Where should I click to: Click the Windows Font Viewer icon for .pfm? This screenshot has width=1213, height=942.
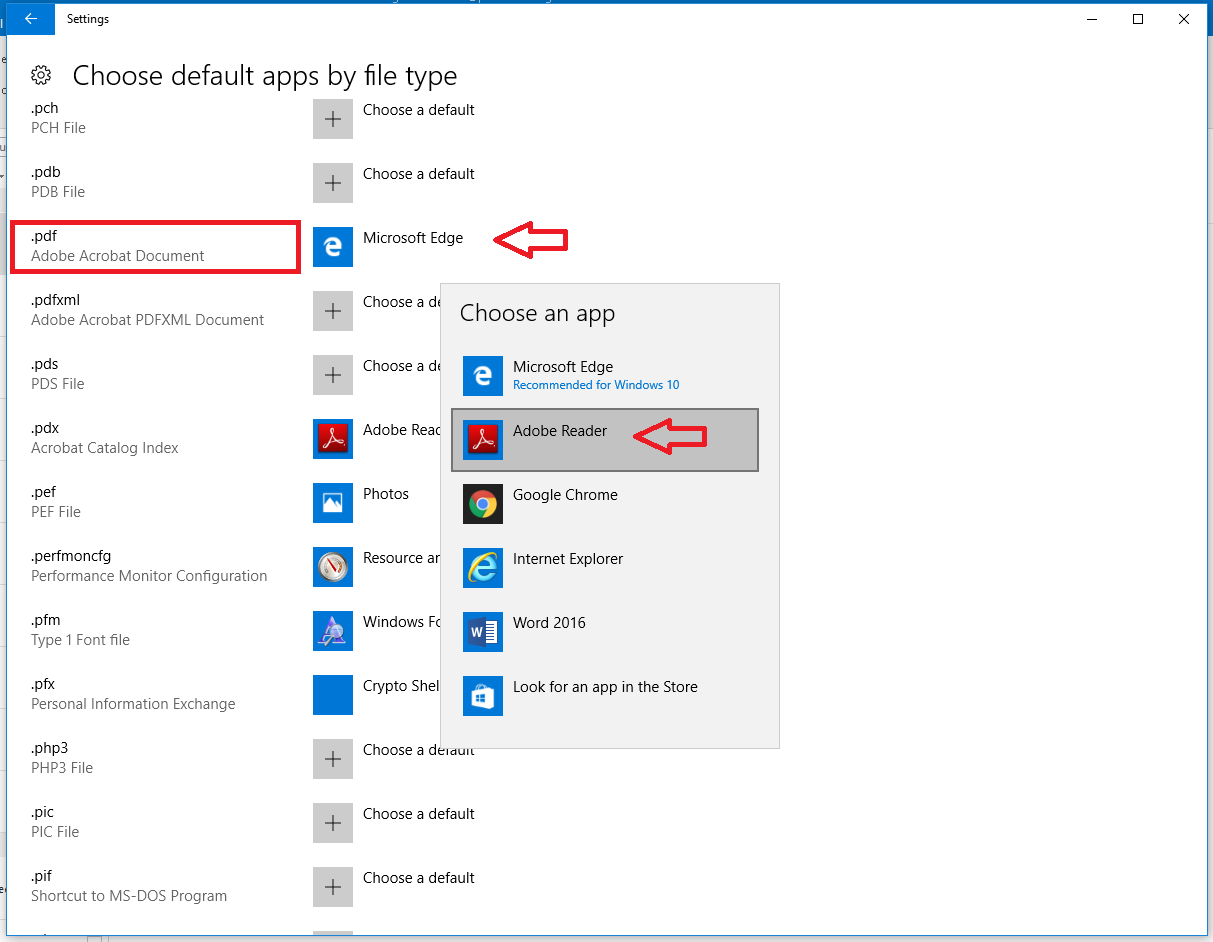(x=333, y=631)
